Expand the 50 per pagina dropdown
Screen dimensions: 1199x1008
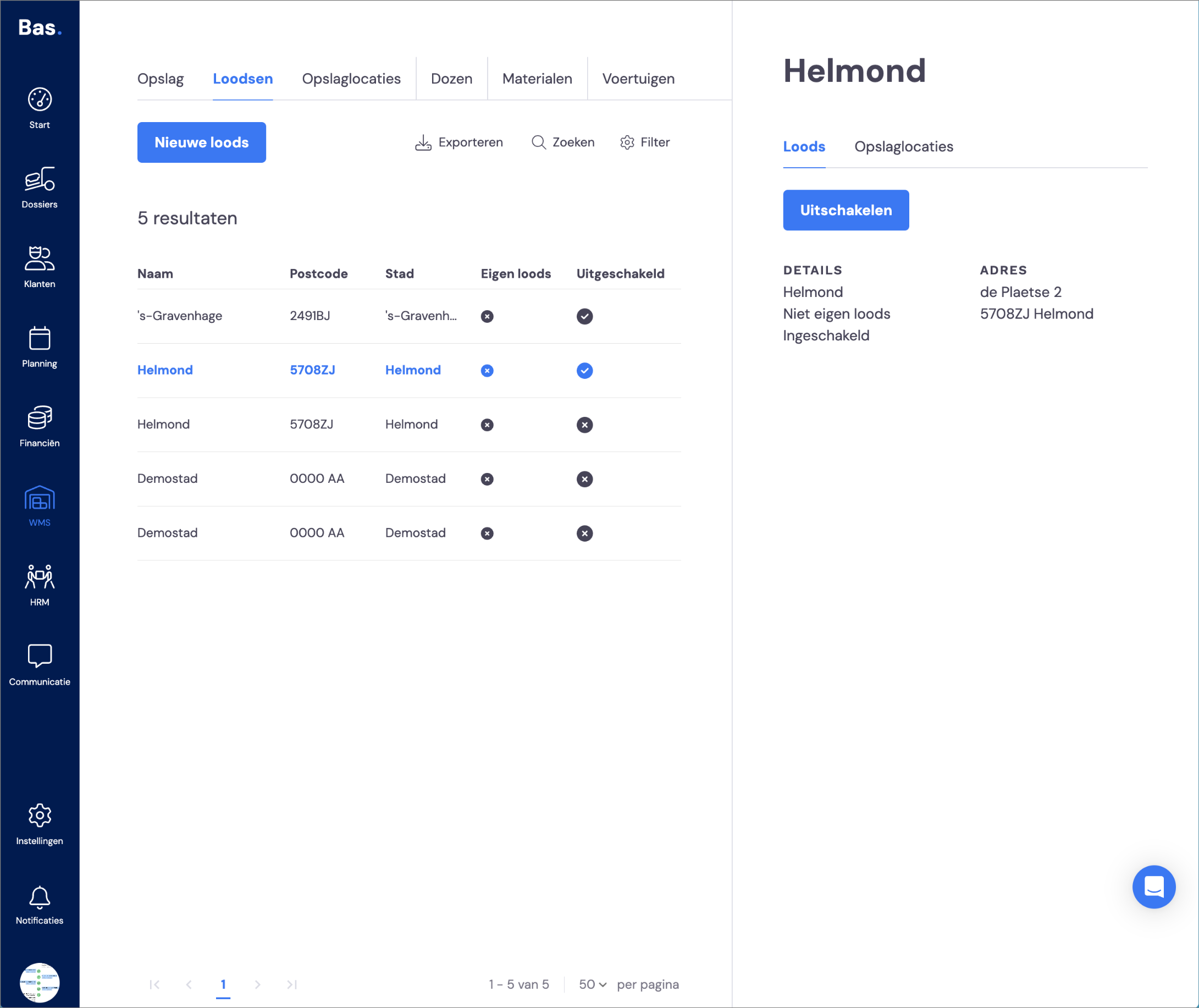click(x=593, y=984)
